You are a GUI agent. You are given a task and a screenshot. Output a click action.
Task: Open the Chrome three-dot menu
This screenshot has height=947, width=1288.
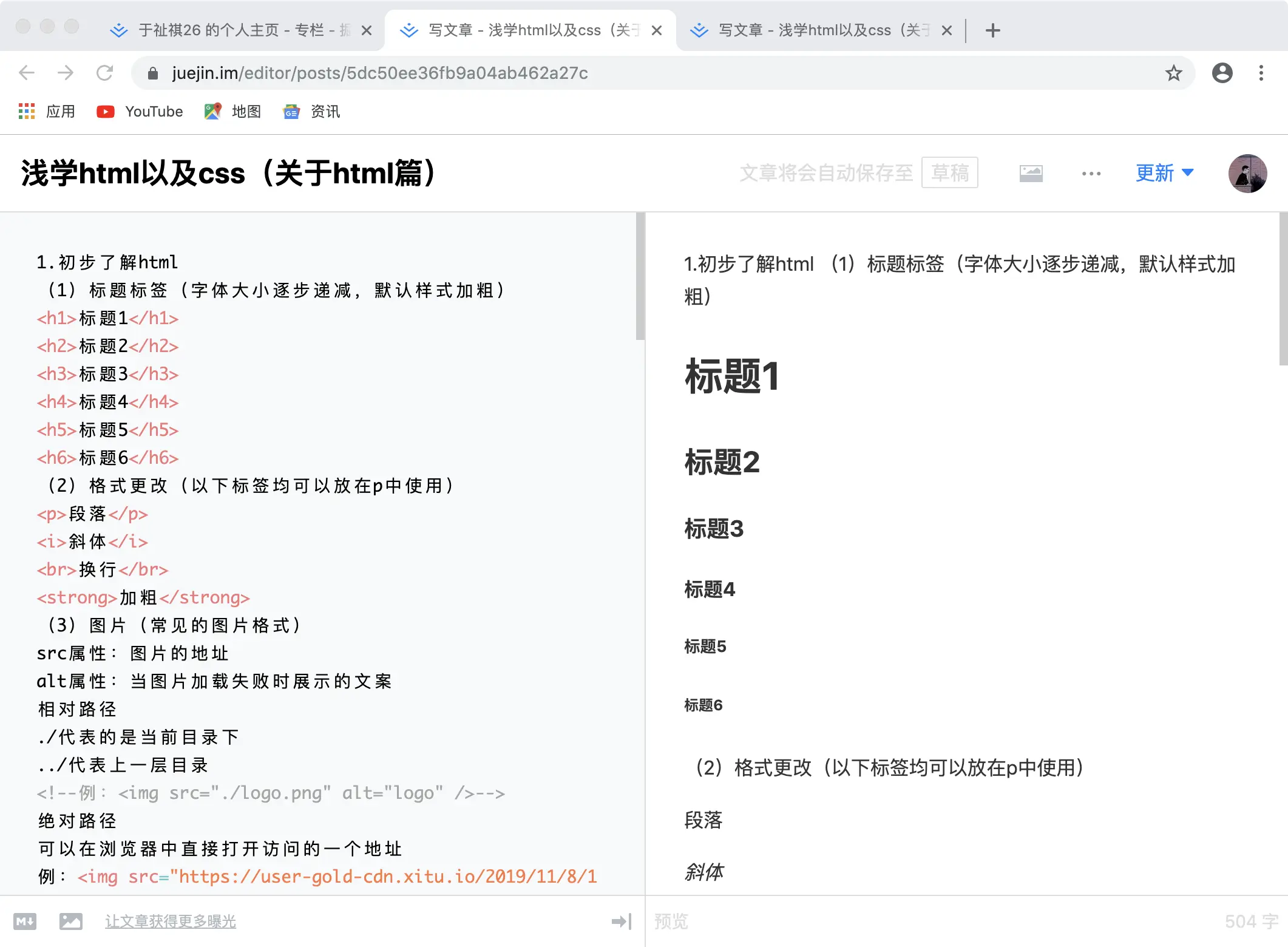[1261, 73]
